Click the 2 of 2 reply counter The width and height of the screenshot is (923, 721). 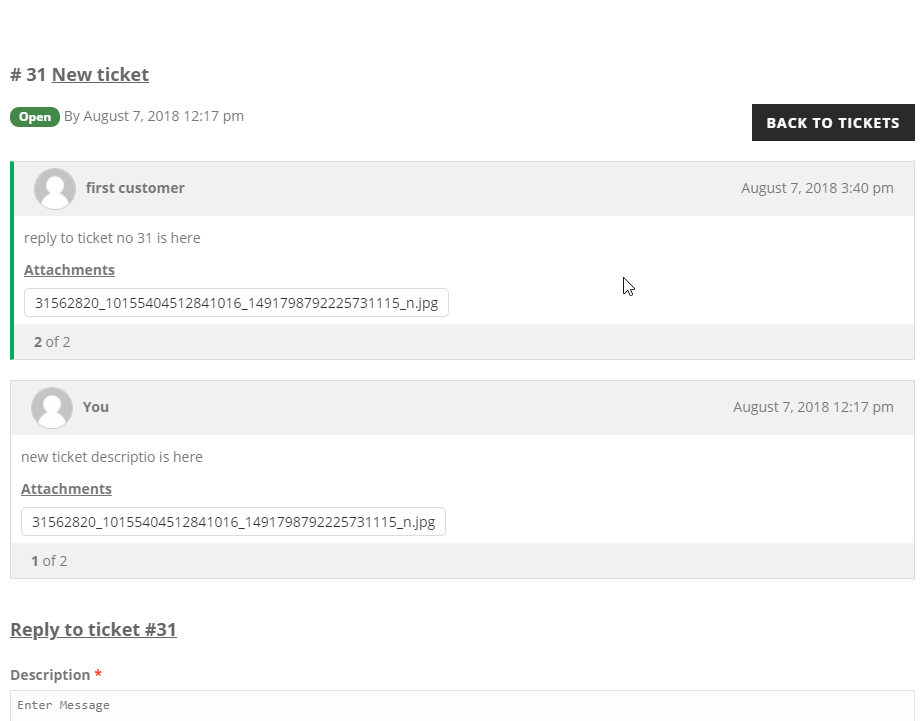tap(52, 342)
